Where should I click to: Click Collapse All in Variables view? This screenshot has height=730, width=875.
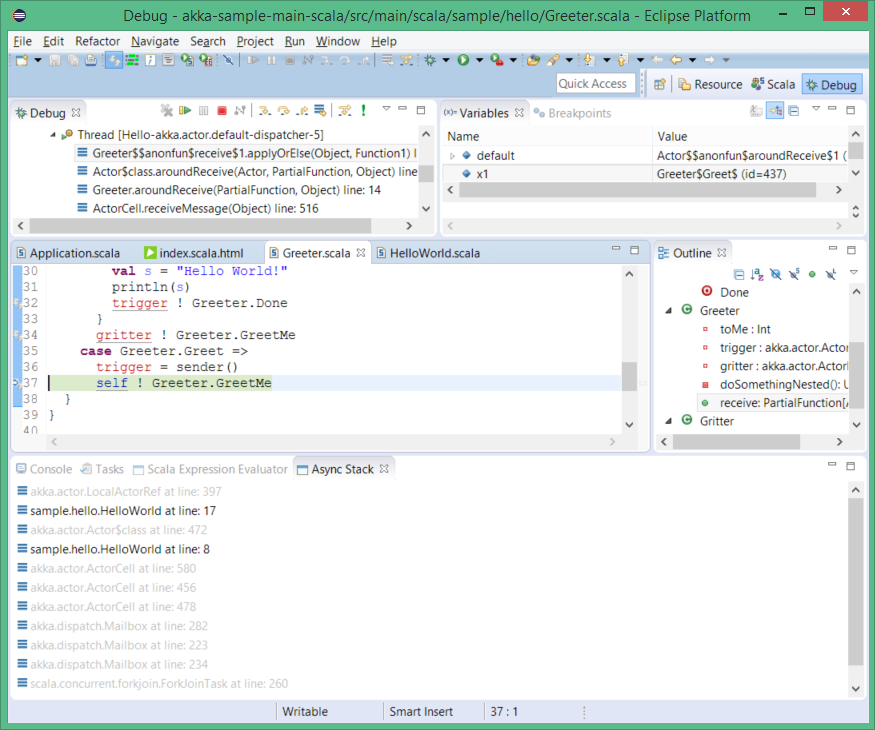coord(793,111)
